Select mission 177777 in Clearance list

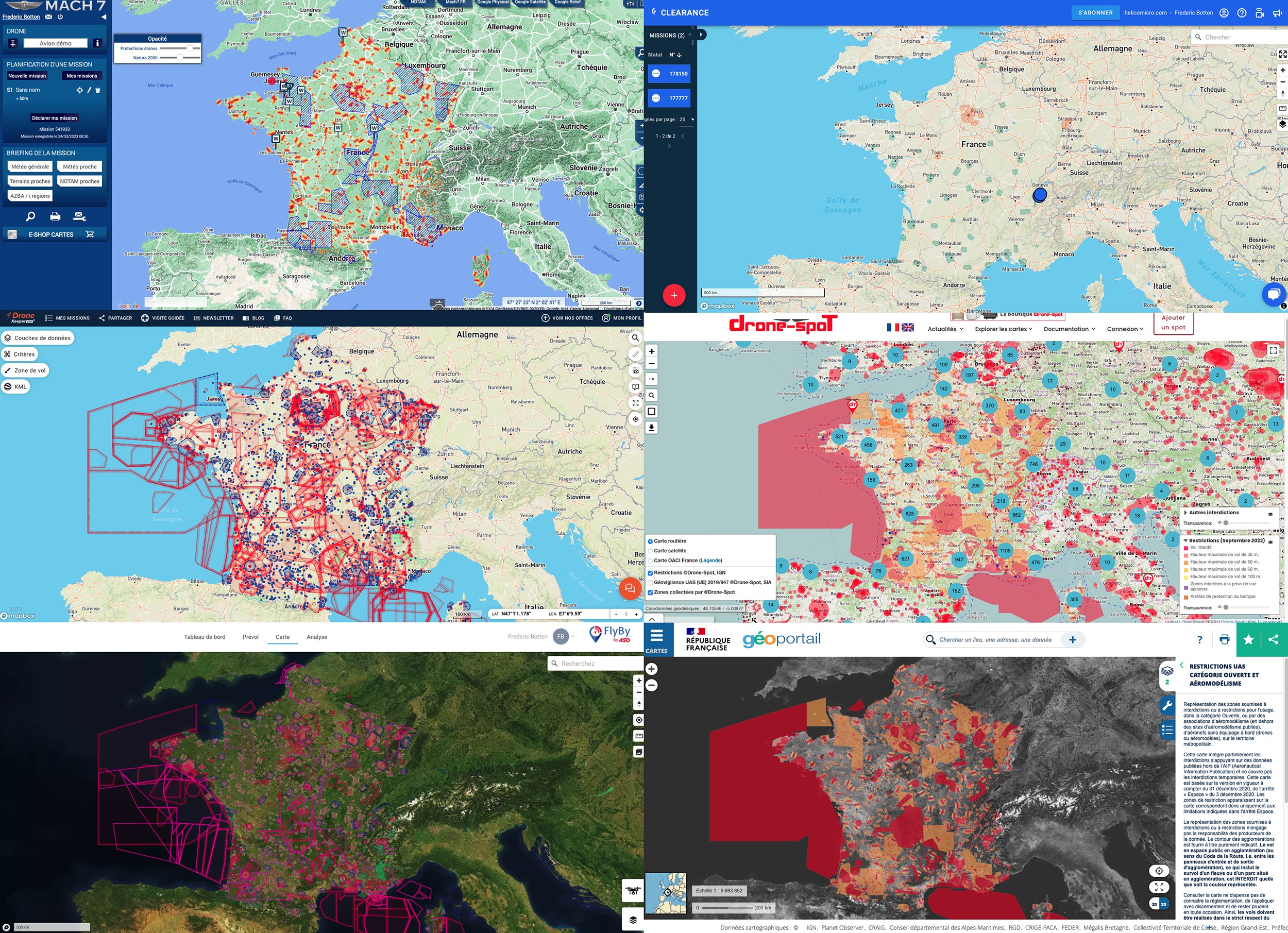[670, 98]
